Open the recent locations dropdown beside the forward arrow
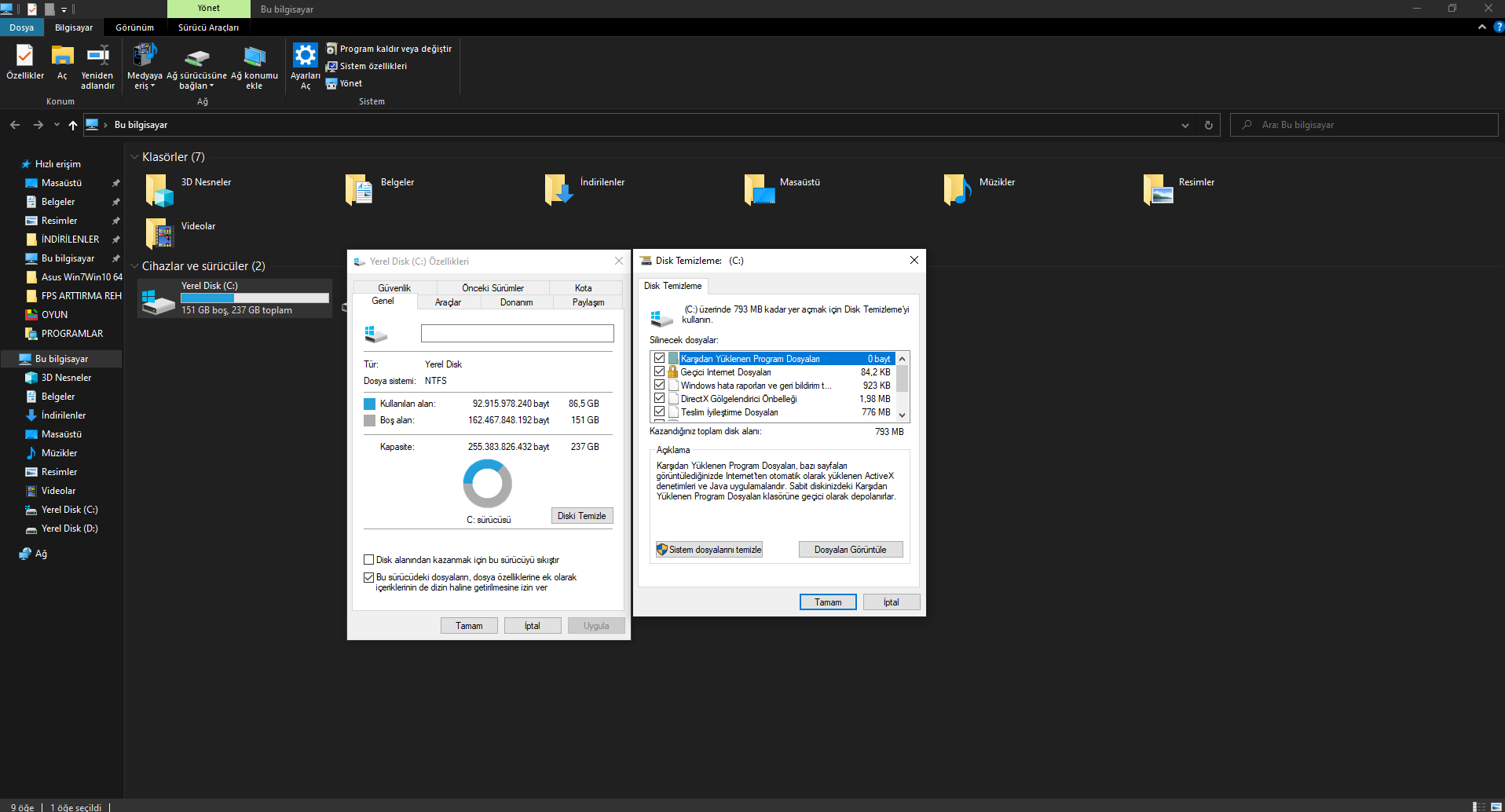This screenshot has height=812, width=1505. pos(57,125)
